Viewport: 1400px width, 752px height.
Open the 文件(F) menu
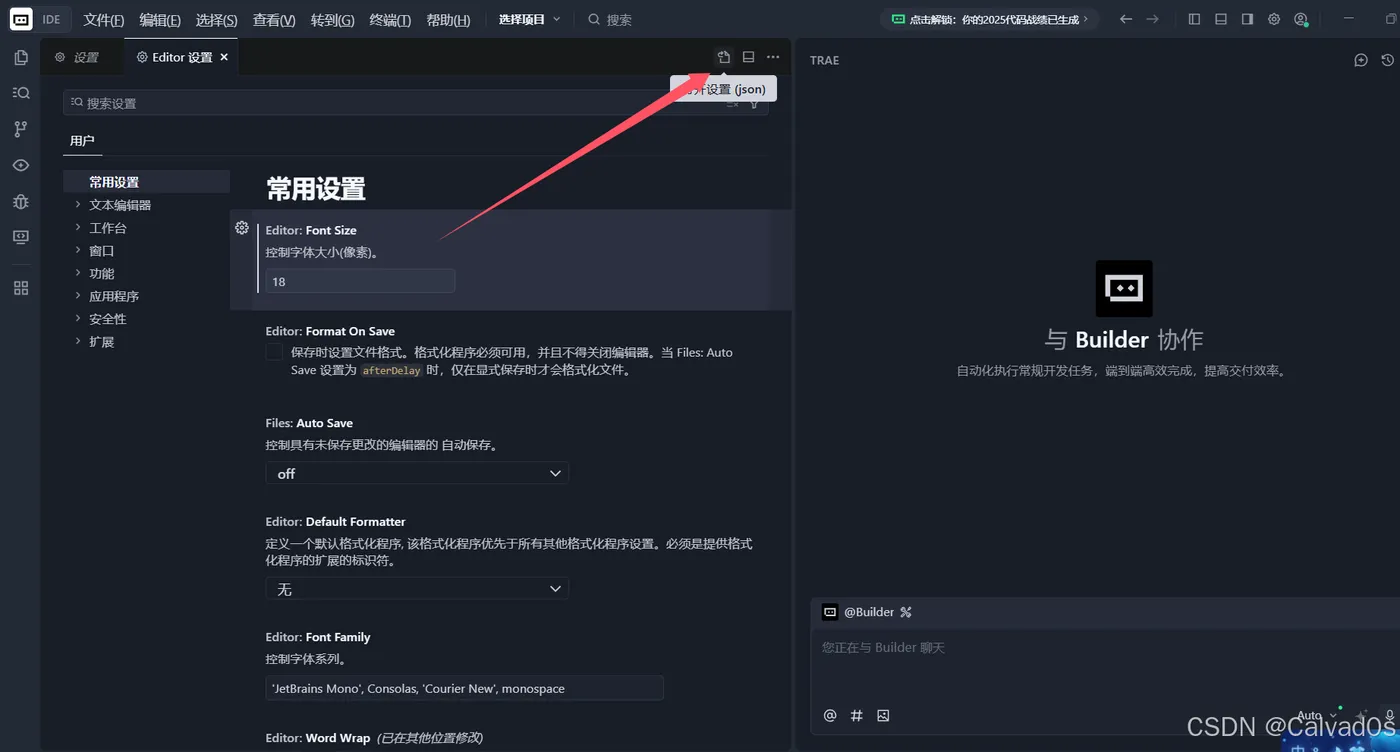104,20
